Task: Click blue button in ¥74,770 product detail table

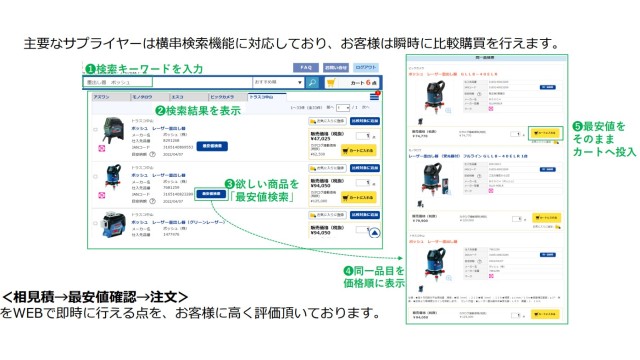Action: [x=547, y=87]
